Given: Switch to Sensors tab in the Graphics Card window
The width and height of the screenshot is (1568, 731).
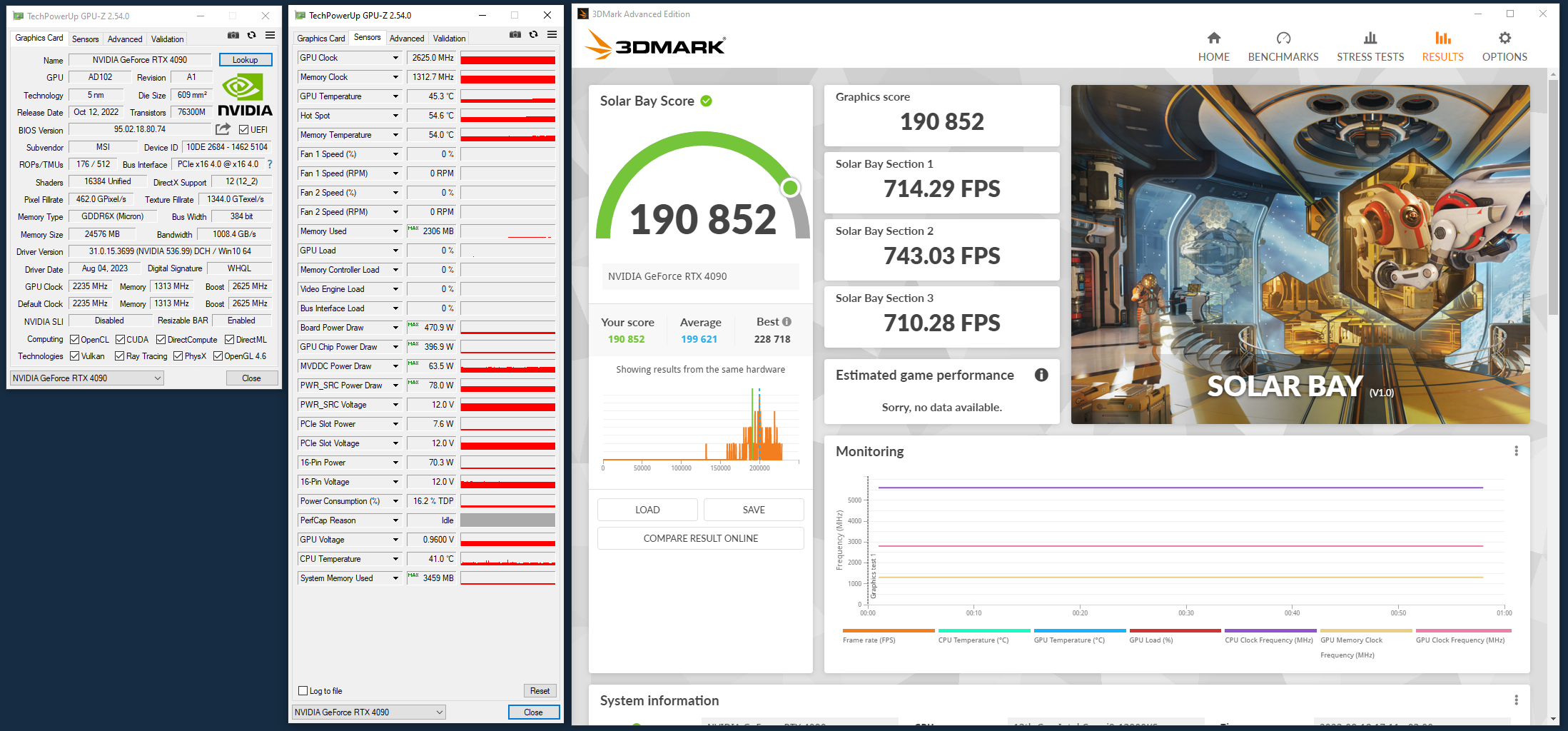Looking at the screenshot, I should coord(85,39).
